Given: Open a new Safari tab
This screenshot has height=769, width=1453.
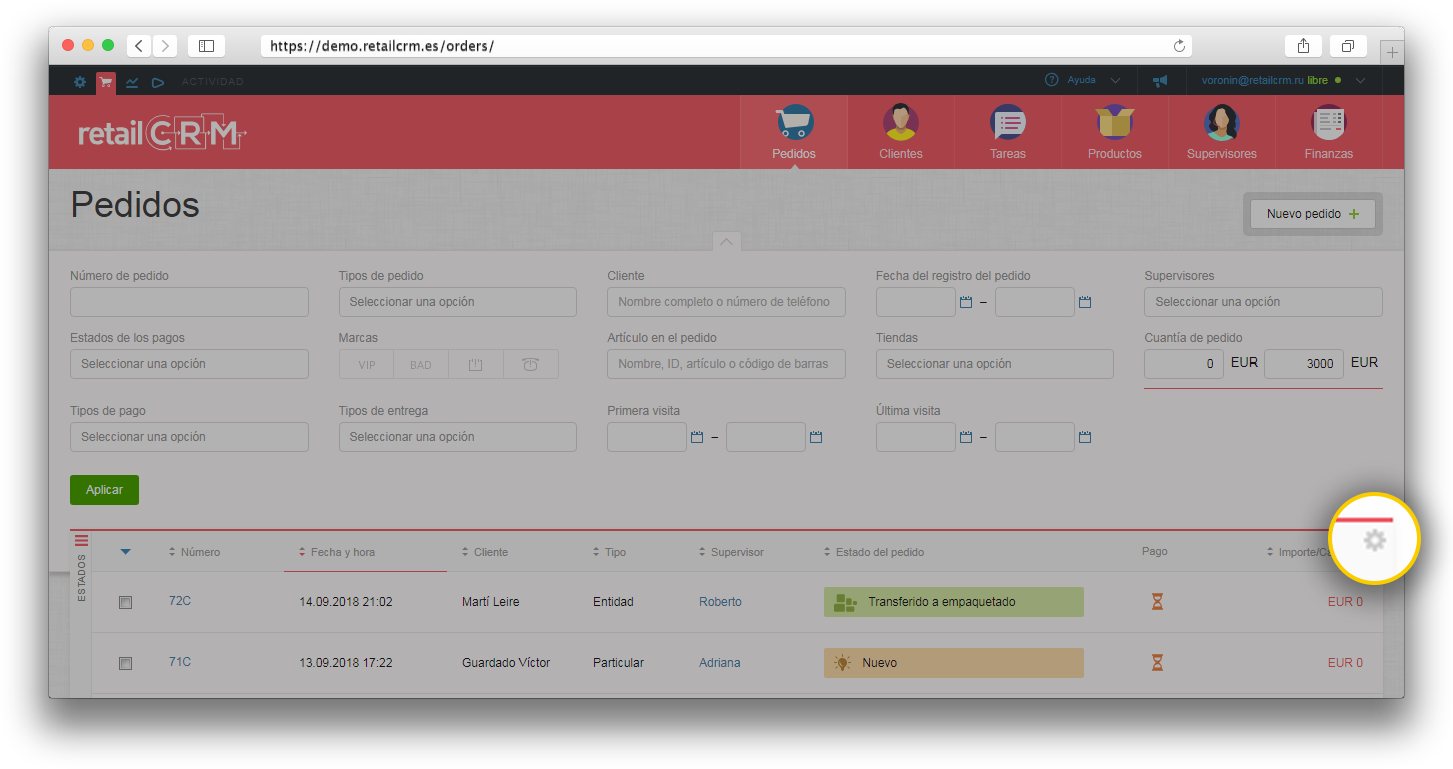Looking at the screenshot, I should click(x=1392, y=52).
